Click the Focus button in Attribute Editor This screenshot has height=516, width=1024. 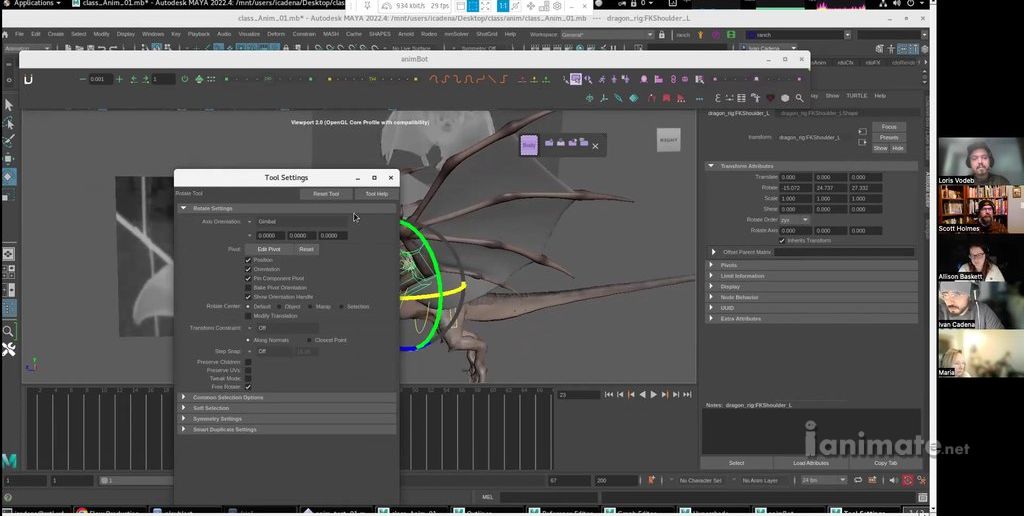889,127
